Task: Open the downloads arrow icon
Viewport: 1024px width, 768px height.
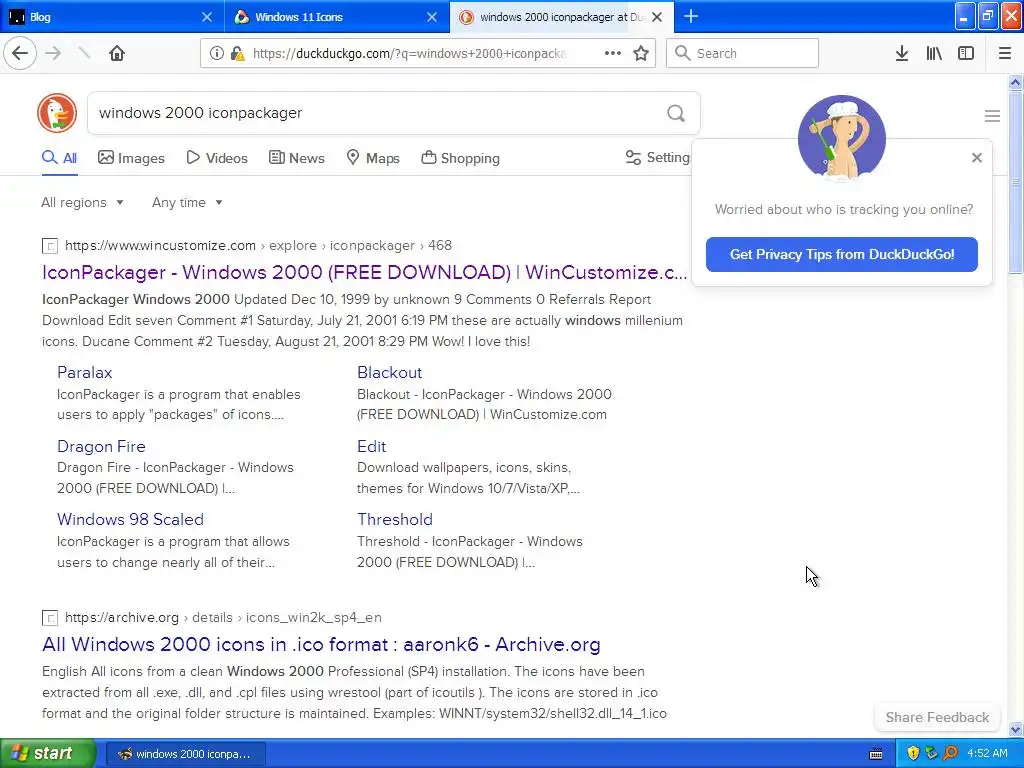Action: [x=902, y=53]
